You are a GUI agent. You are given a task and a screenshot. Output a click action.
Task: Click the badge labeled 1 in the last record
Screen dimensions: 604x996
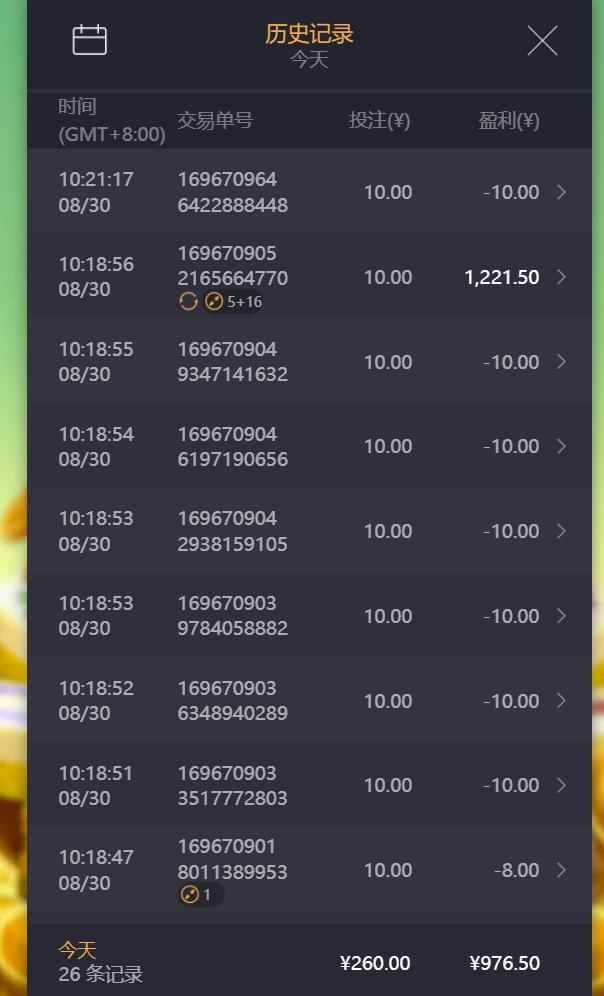[200, 895]
